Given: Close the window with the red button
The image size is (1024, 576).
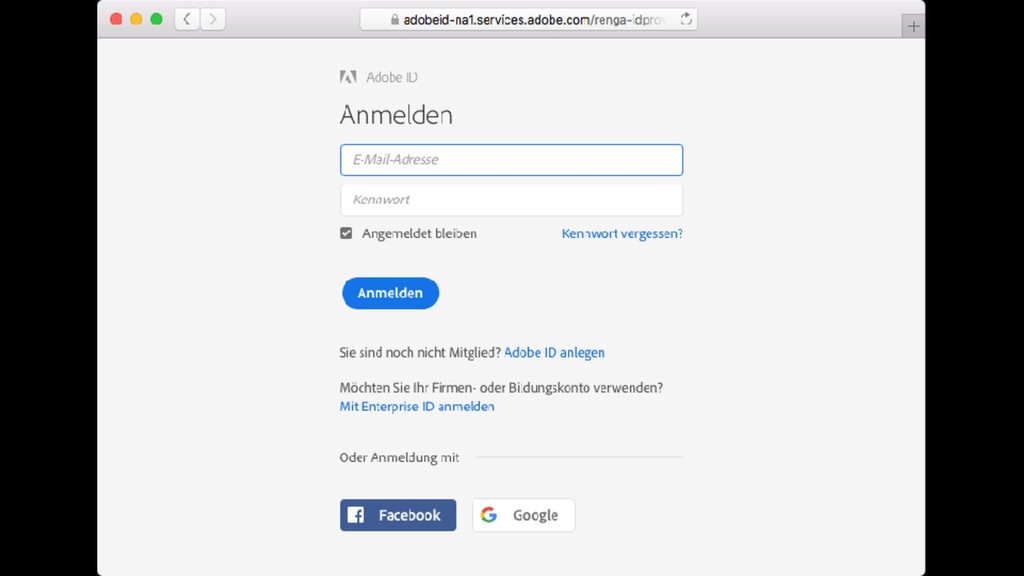Looking at the screenshot, I should point(116,19).
